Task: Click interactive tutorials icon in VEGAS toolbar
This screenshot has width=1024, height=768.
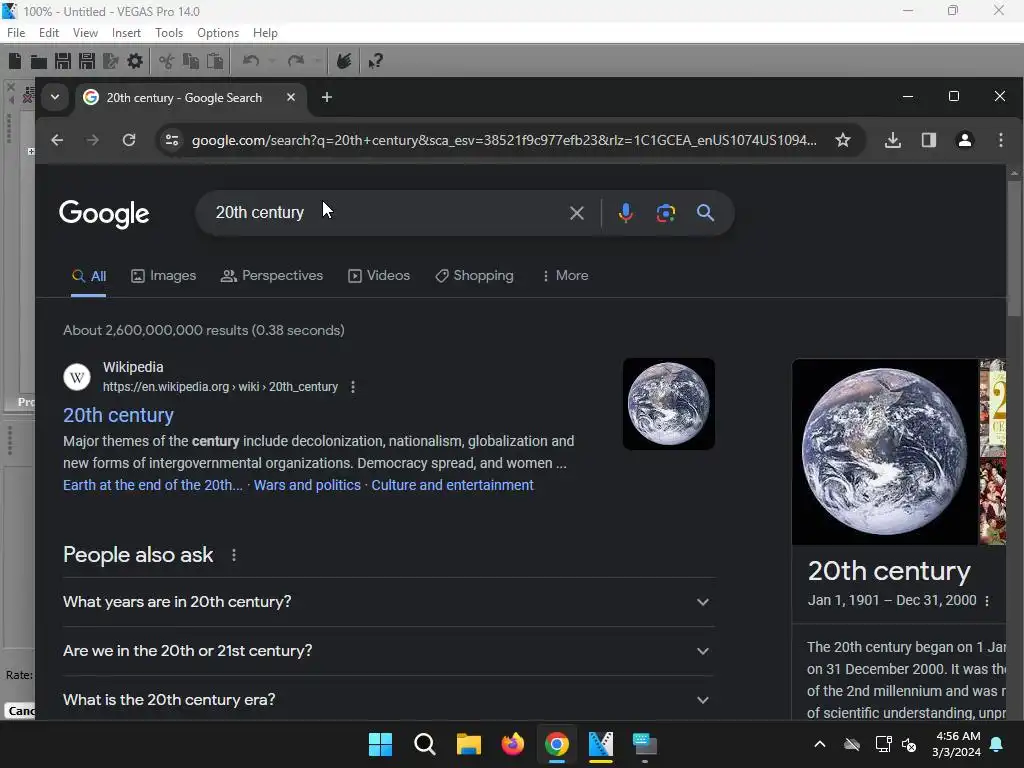Action: pos(344,61)
